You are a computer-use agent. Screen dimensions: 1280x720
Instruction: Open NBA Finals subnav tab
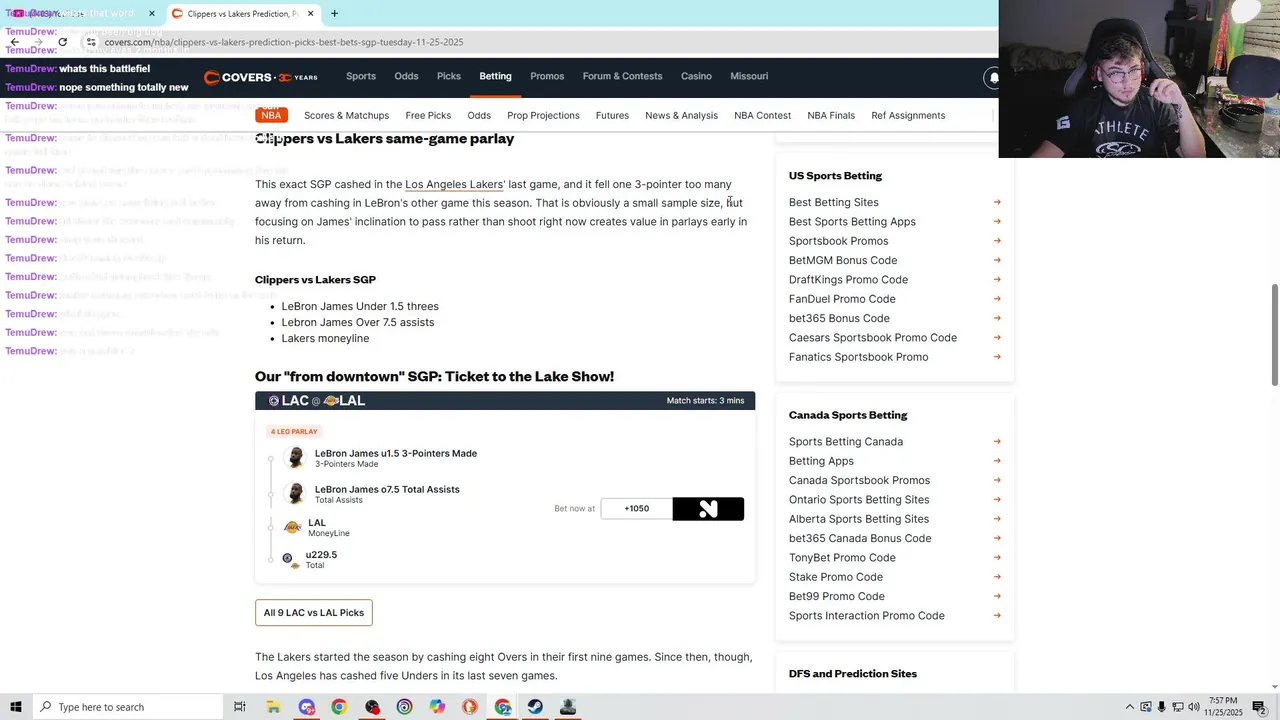click(x=831, y=116)
